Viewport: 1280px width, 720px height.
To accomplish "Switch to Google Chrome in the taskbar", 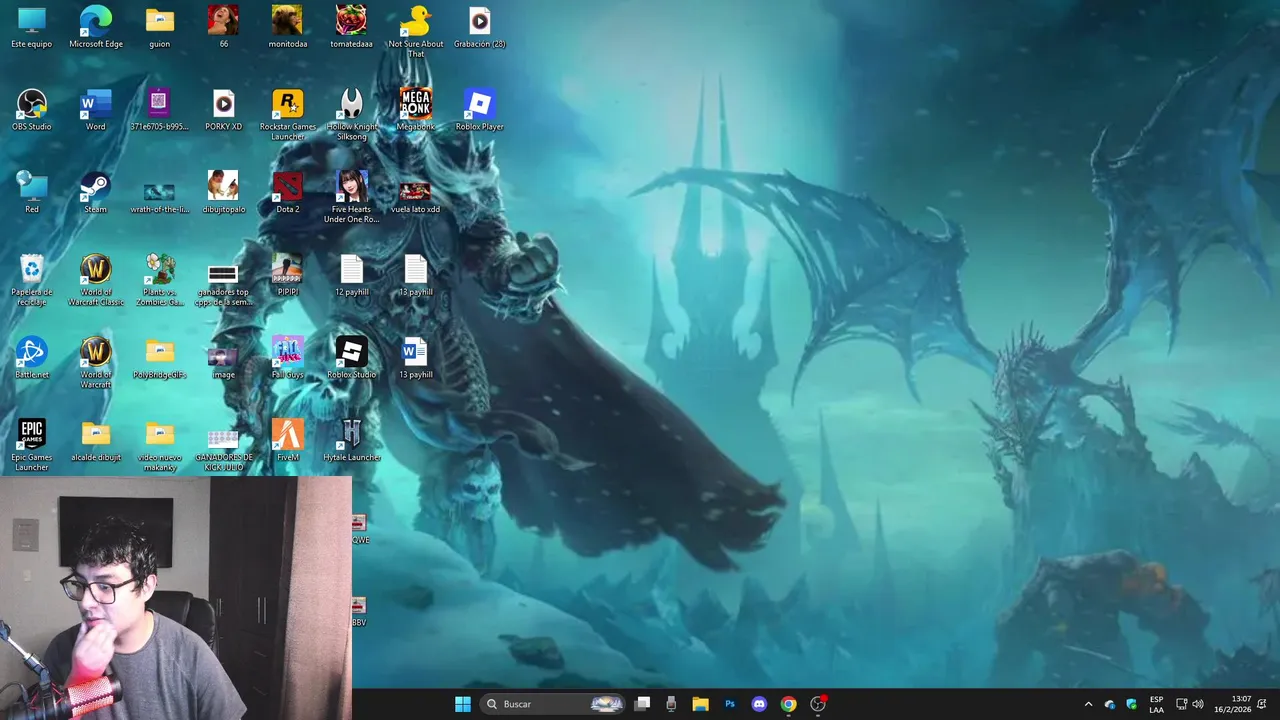I will (788, 704).
